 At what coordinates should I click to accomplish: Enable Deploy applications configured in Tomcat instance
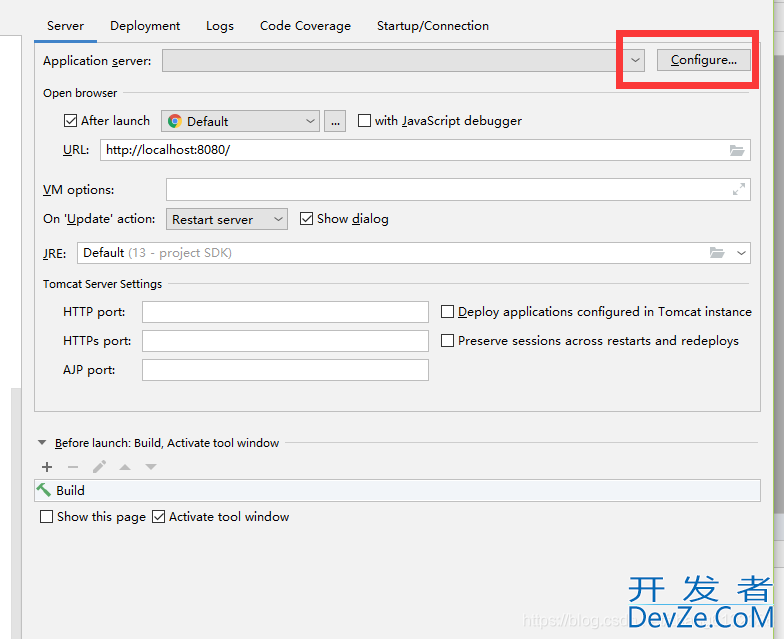[x=448, y=312]
